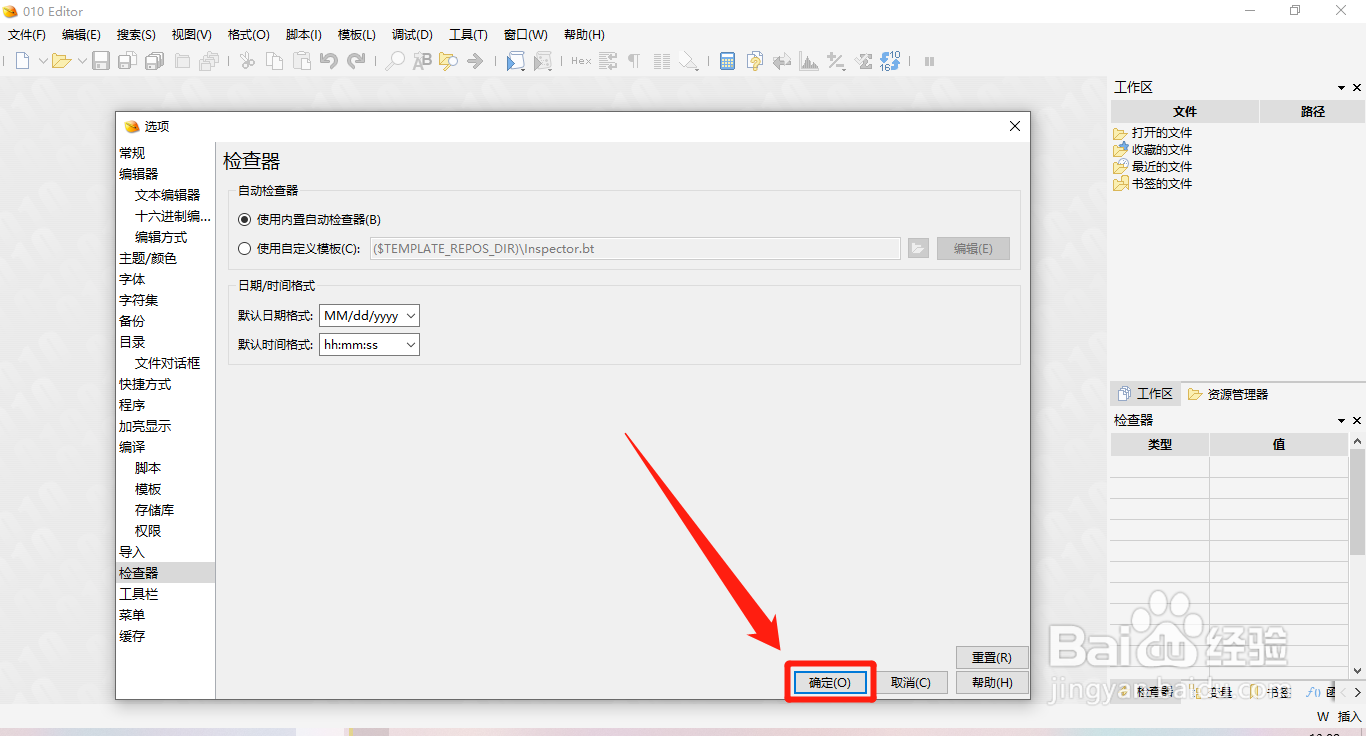Click the Cut scissors icon

[247, 61]
